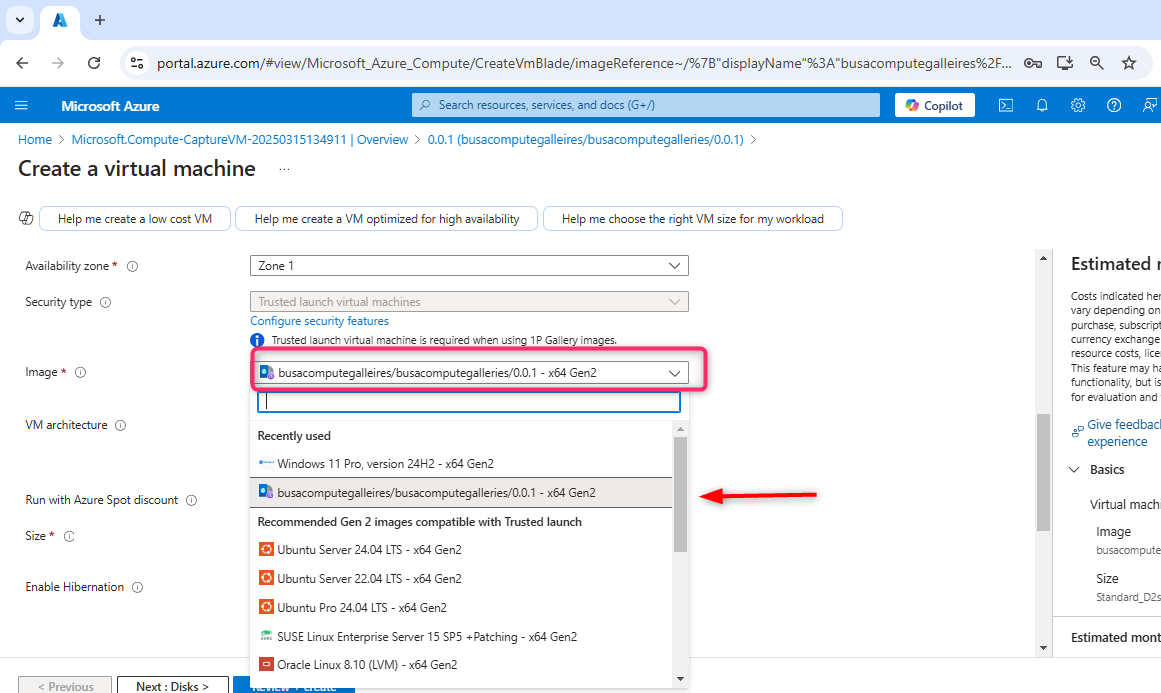Open Cloud Shell from the top bar
Screen dimensions: 1161x693
tap(1006, 105)
